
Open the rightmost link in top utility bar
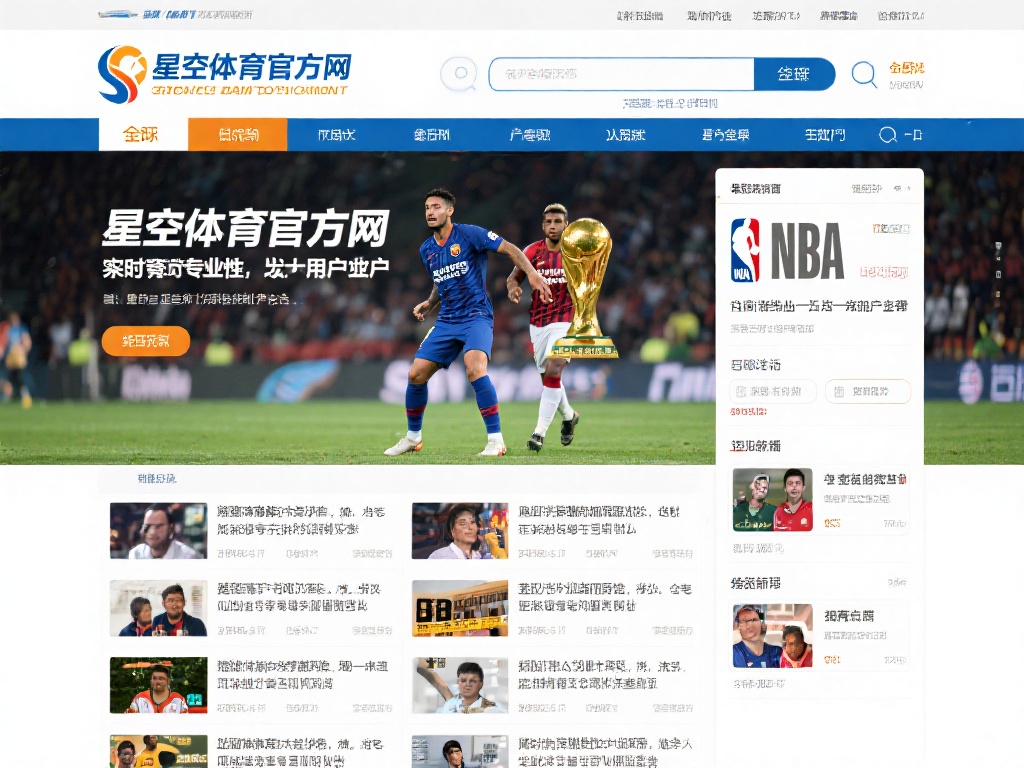[900, 15]
